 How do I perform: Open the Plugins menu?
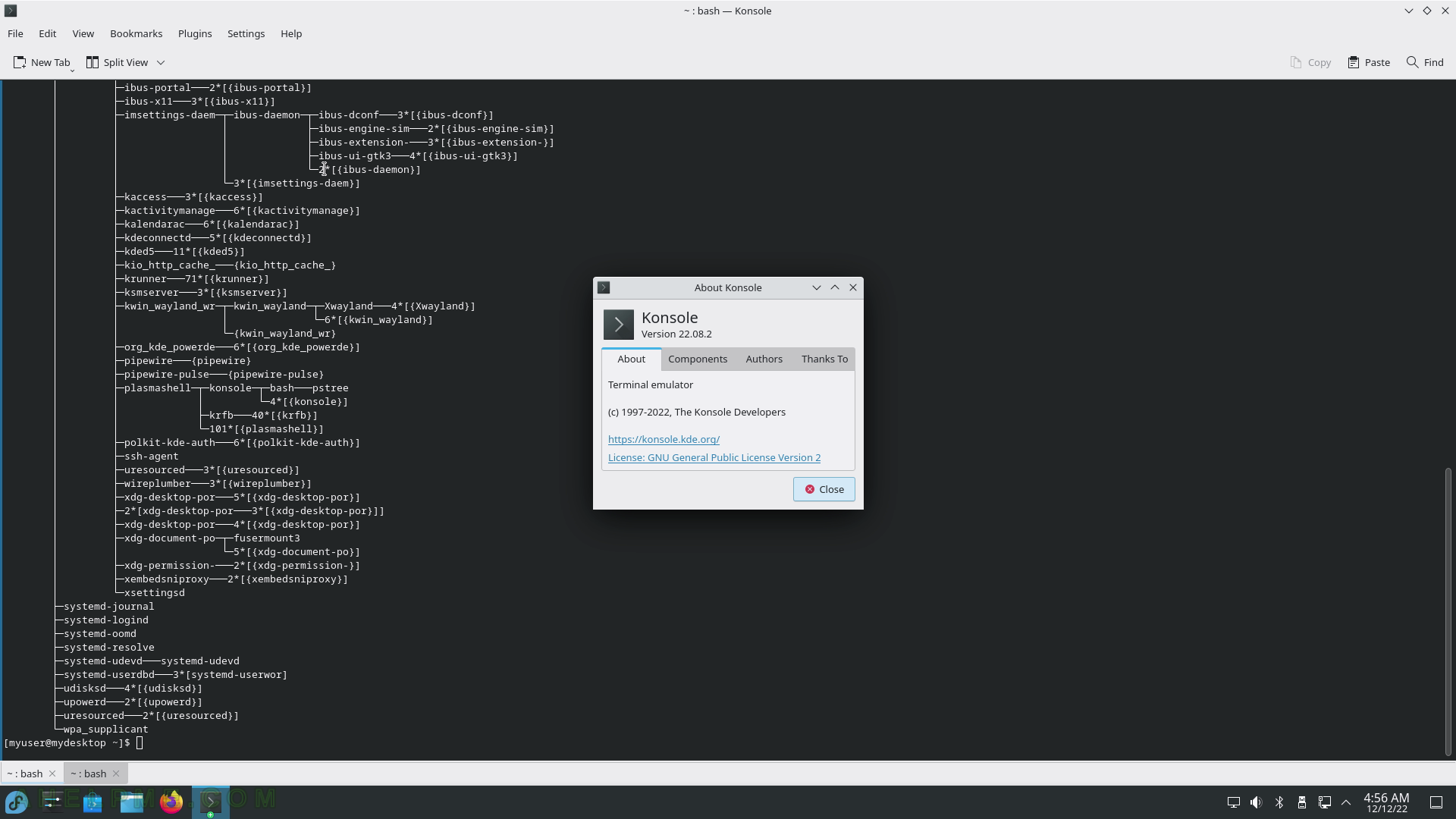(195, 33)
